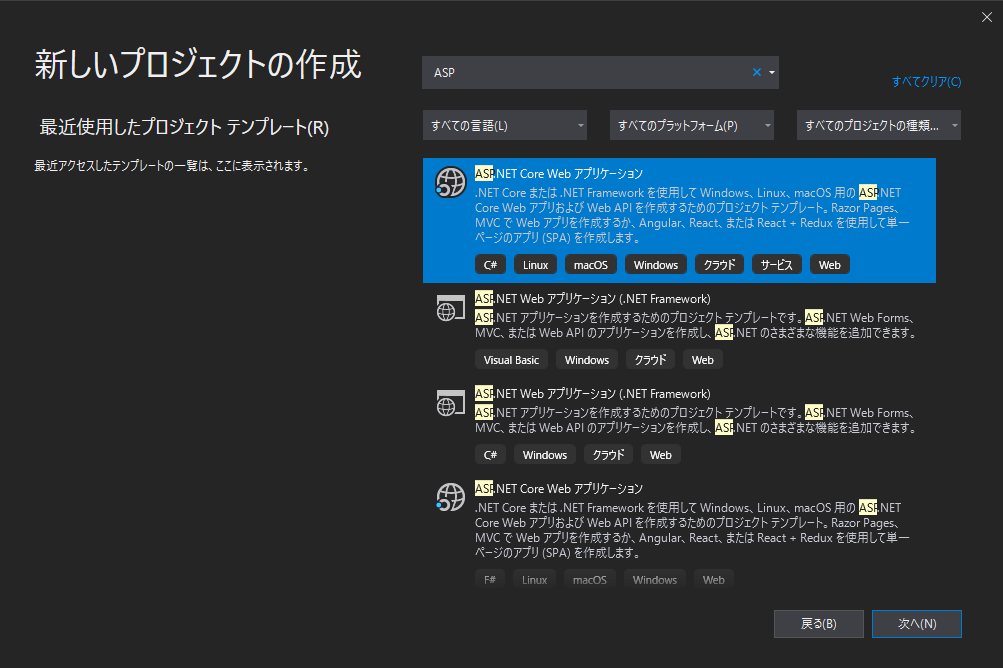The width and height of the screenshot is (1003, 668).
Task: Open the すべてのプラットフォーム(P) platform filter dropdown
Action: tap(691, 125)
